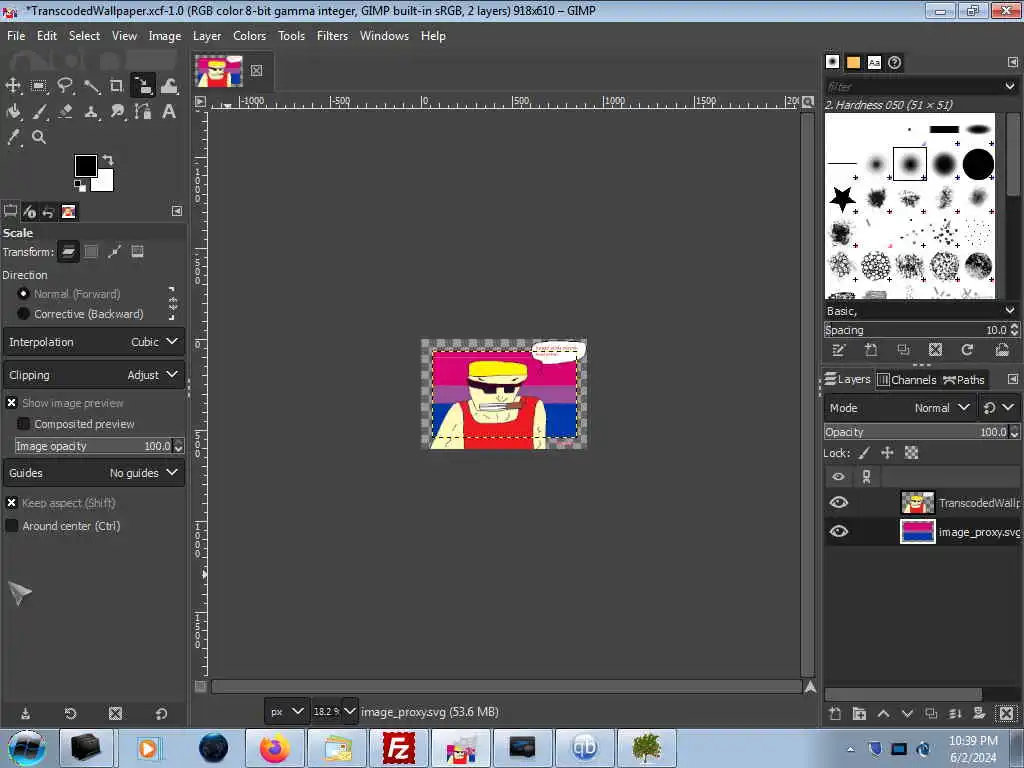Open the Guides No guides dropdown

(x=94, y=473)
